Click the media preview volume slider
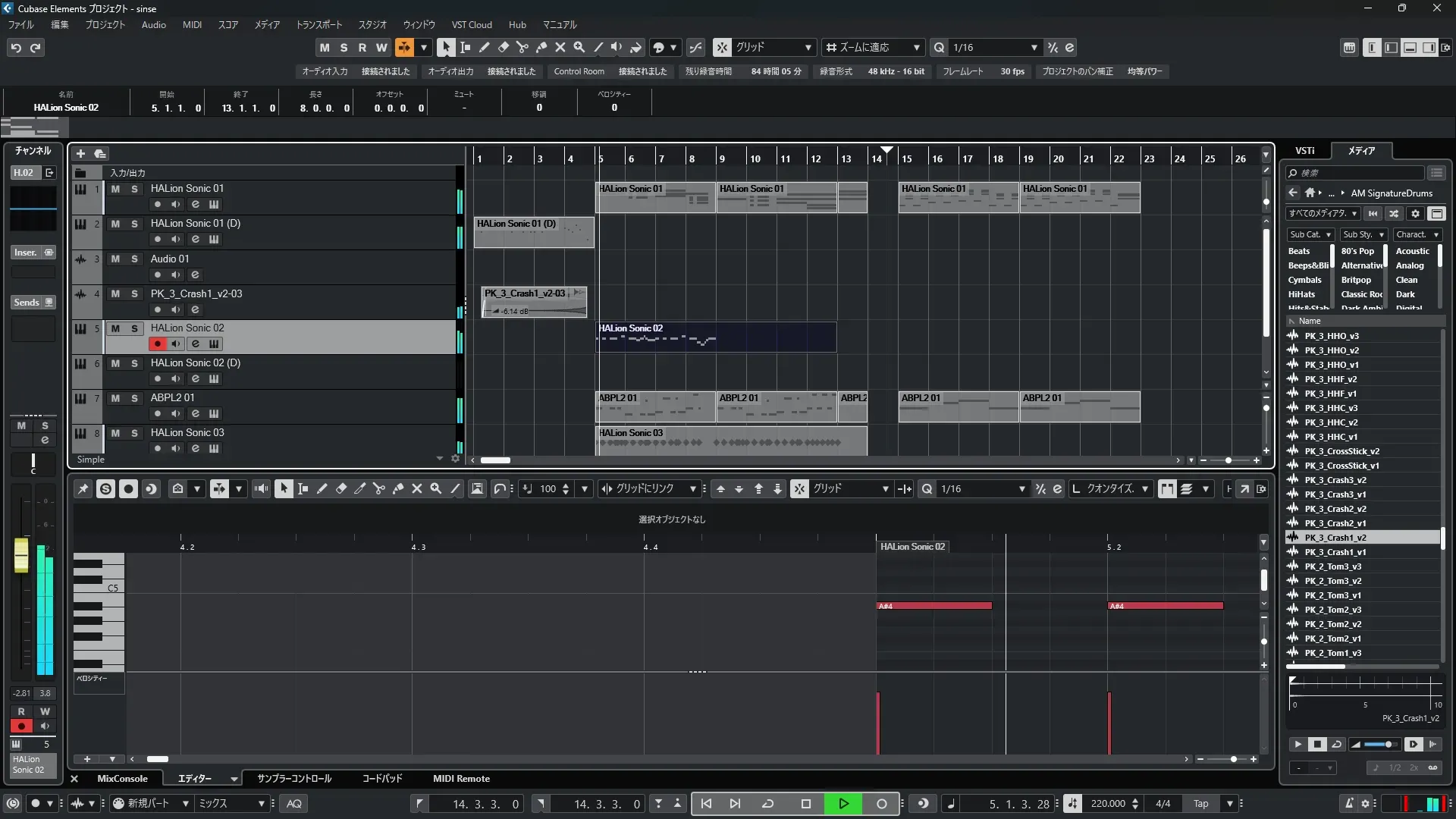Viewport: 1456px width, 819px height. [x=1381, y=745]
